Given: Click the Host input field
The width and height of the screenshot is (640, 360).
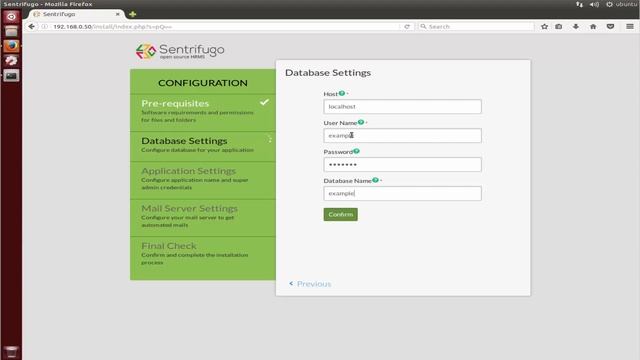Looking at the screenshot, I should 402,107.
